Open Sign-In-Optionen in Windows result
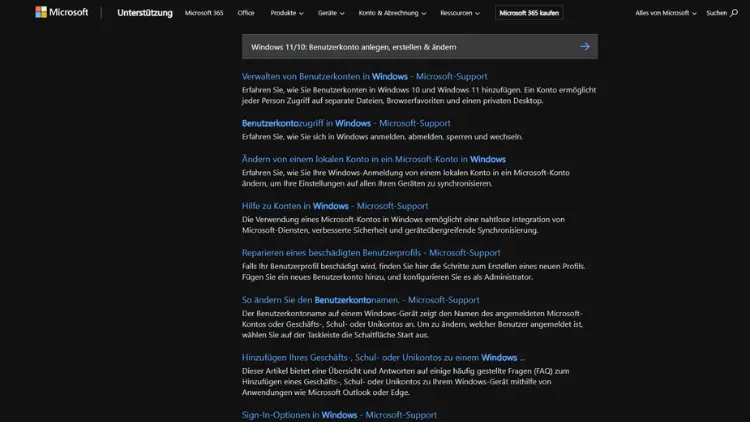This screenshot has height=422, width=750. tap(339, 415)
